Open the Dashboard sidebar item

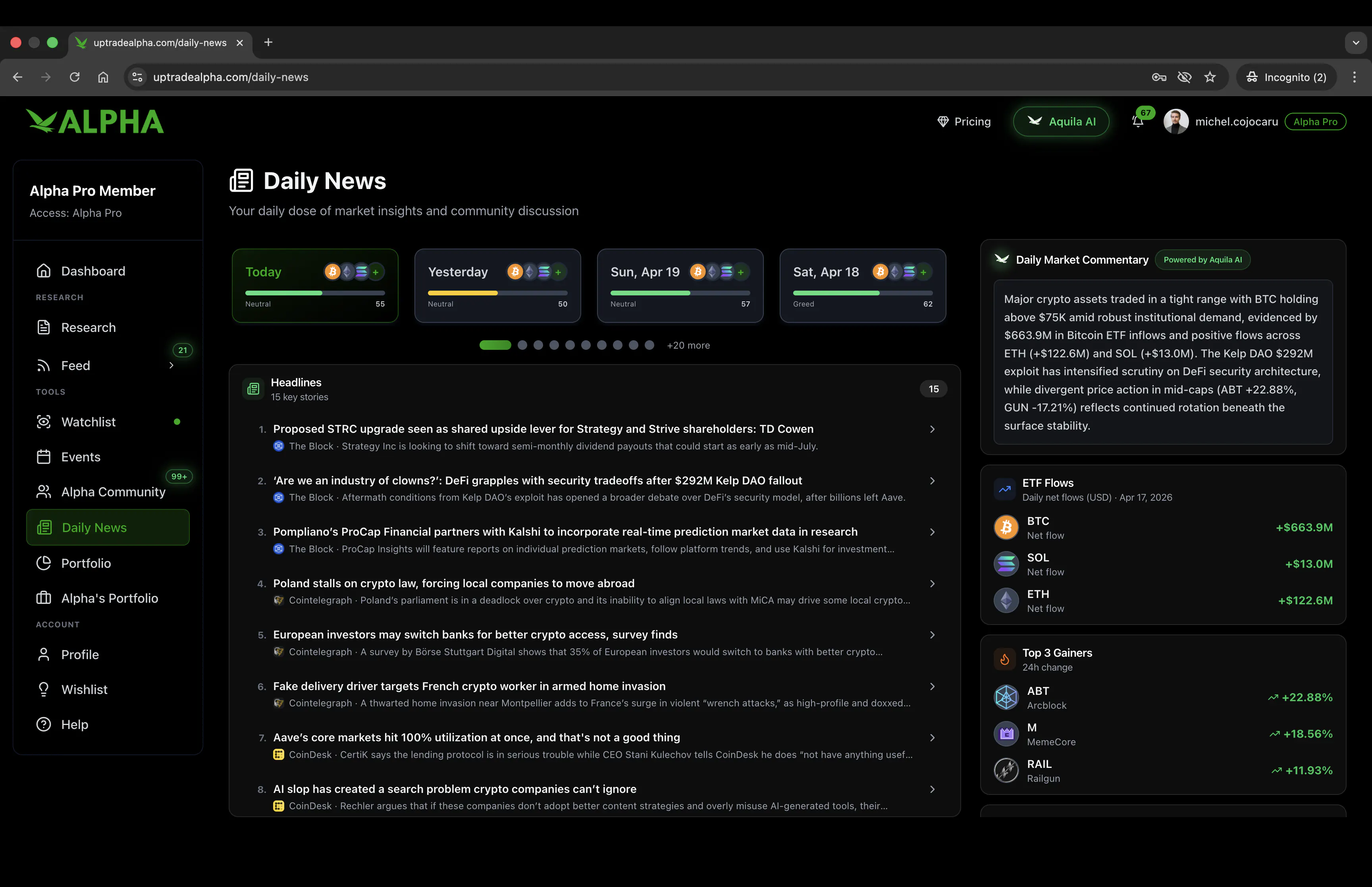[108, 271]
